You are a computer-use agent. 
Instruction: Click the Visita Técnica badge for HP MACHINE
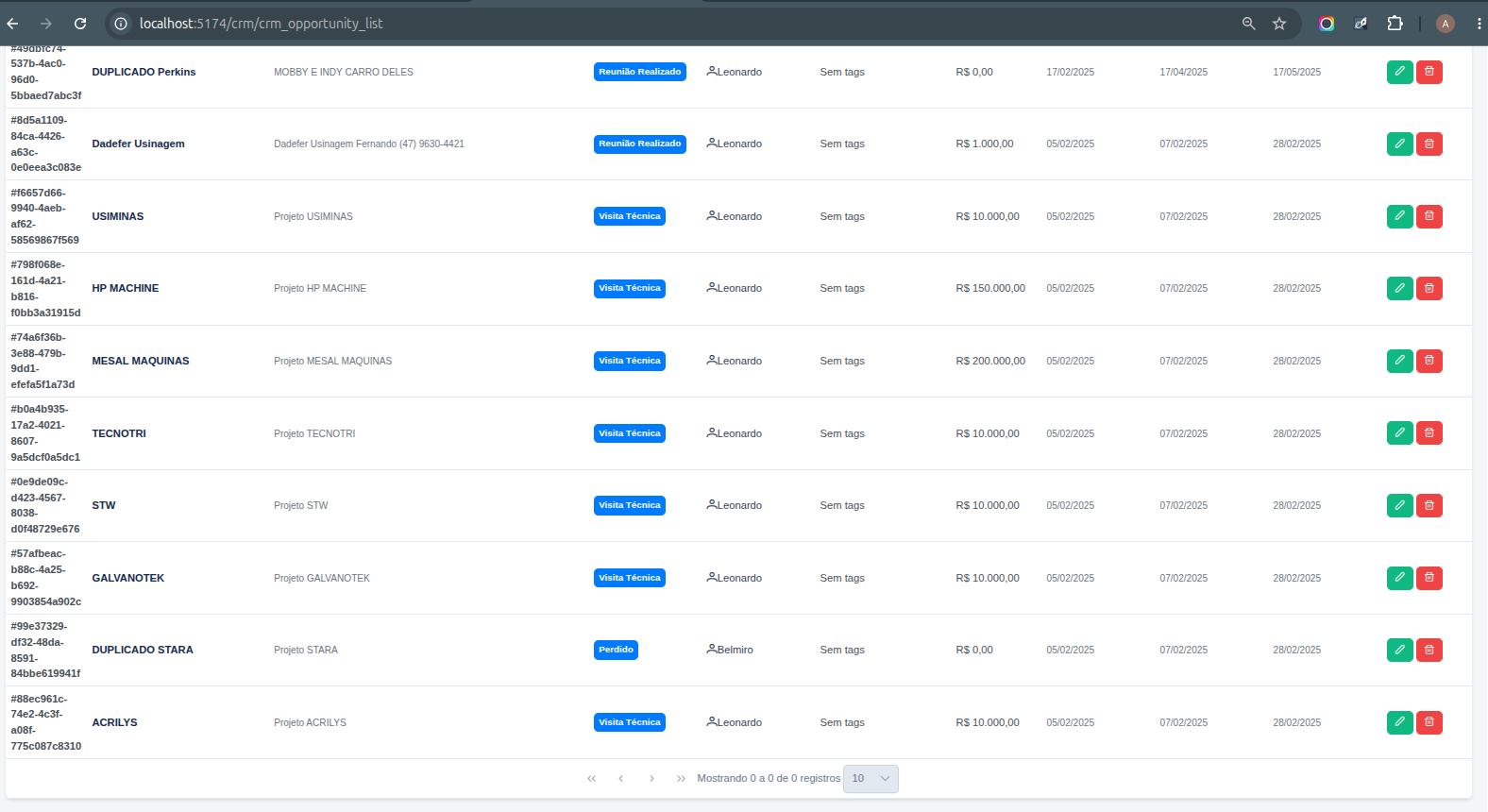pyautogui.click(x=630, y=288)
